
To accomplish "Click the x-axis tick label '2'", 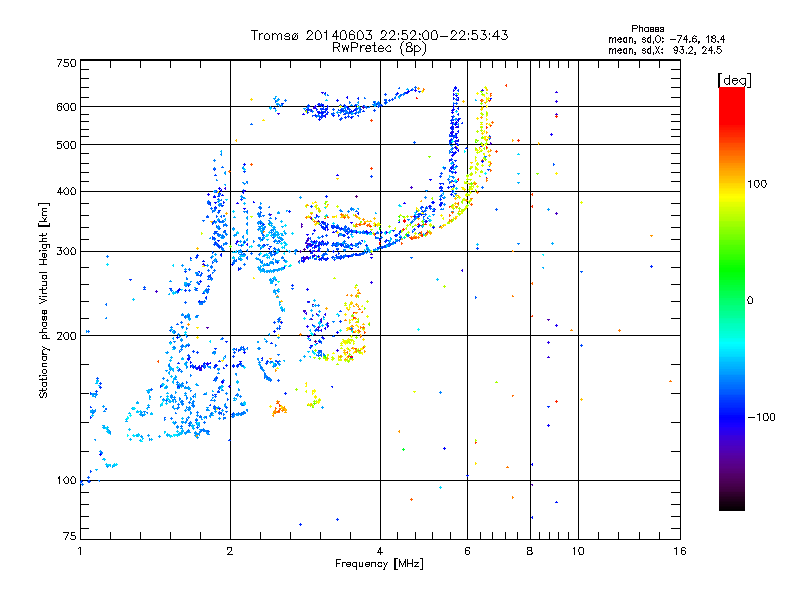I will tap(230, 551).
